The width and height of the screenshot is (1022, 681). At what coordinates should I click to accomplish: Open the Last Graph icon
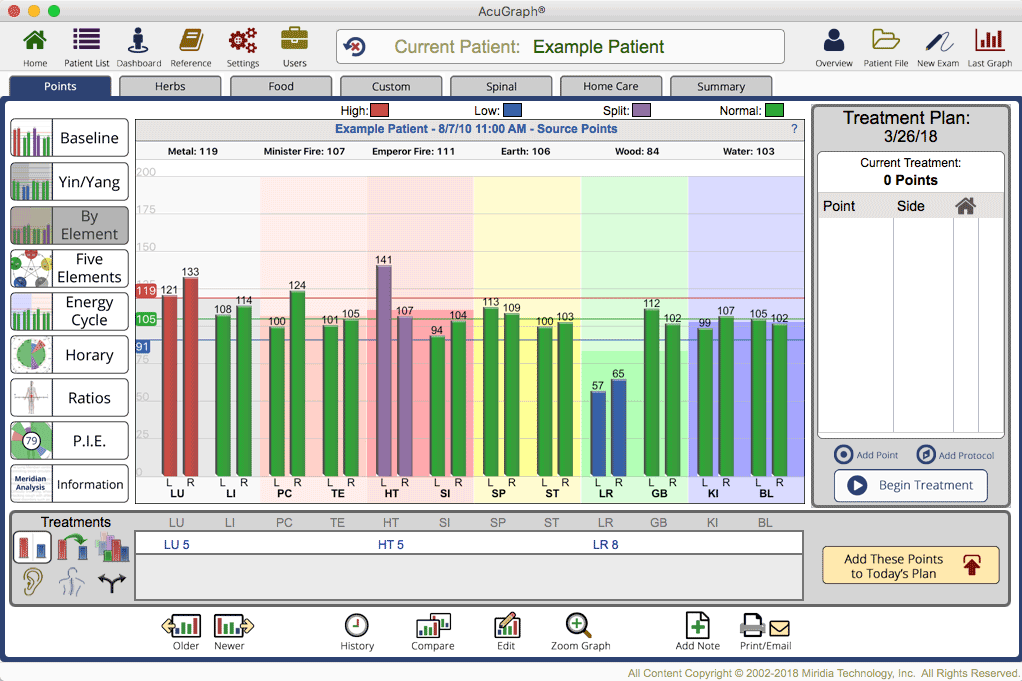pos(989,40)
